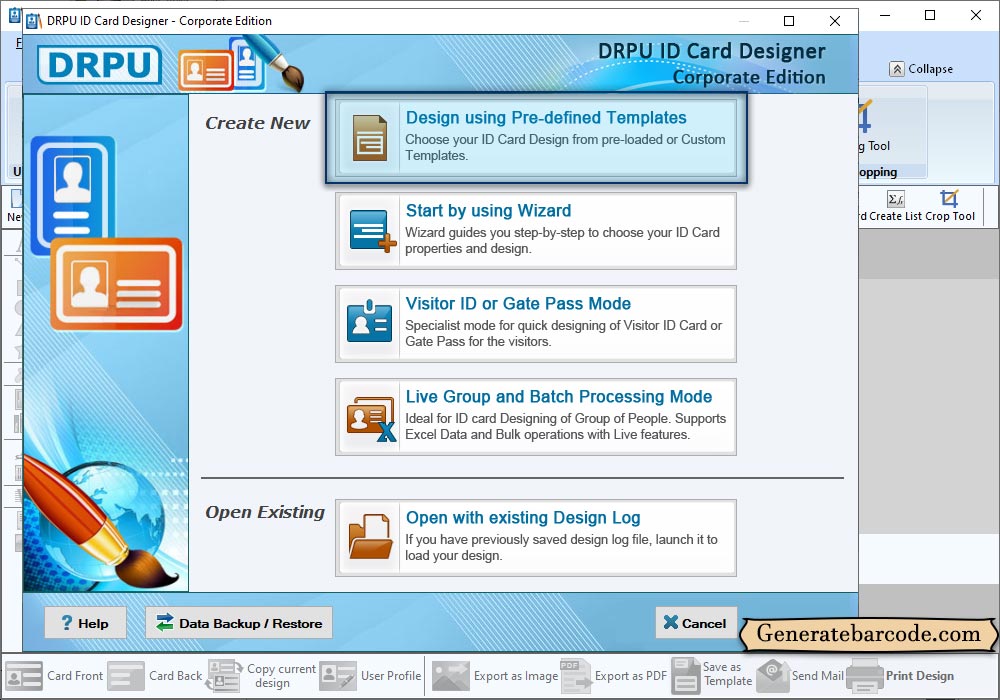1000x700 pixels.
Task: Maximize the DRPU ID Card Designer dialog
Action: (x=789, y=21)
